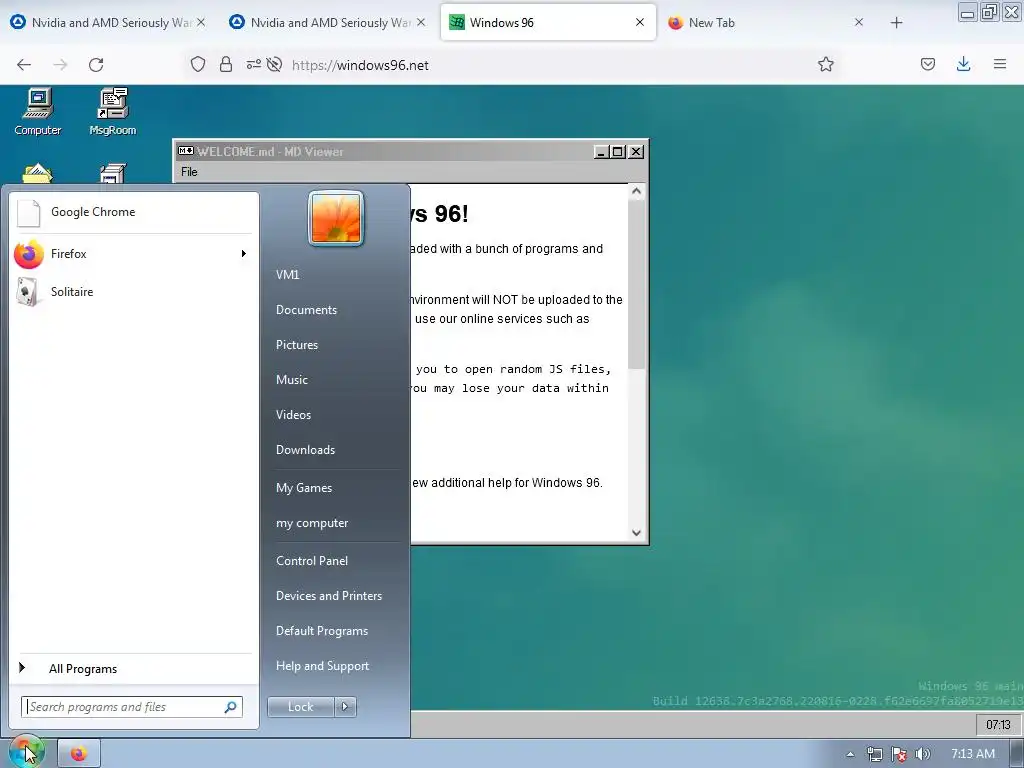1024x768 pixels.
Task: Click the search magnifier icon
Action: coord(231,707)
